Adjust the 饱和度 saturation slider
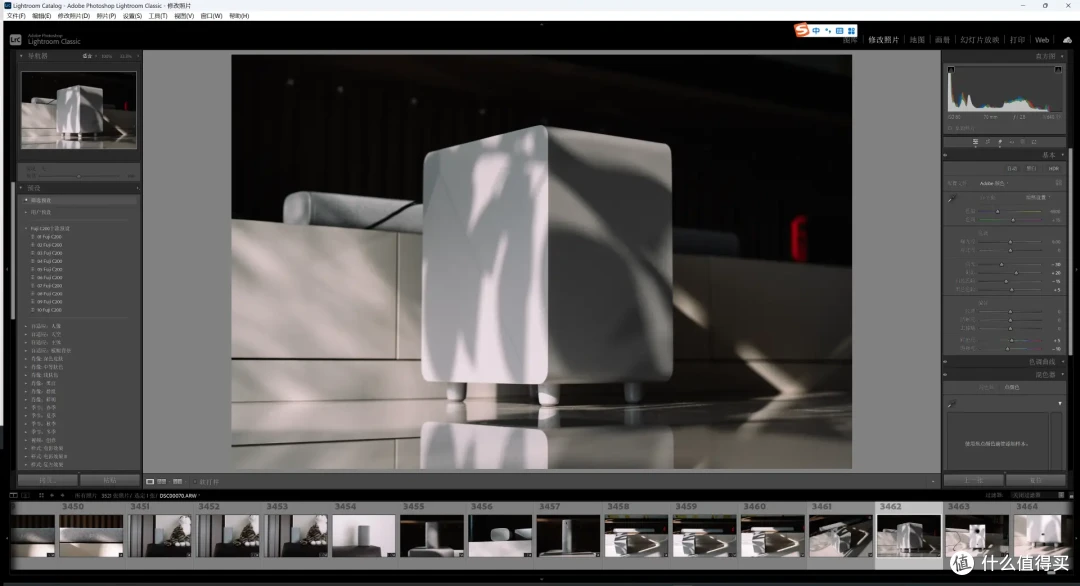 (x=1010, y=348)
